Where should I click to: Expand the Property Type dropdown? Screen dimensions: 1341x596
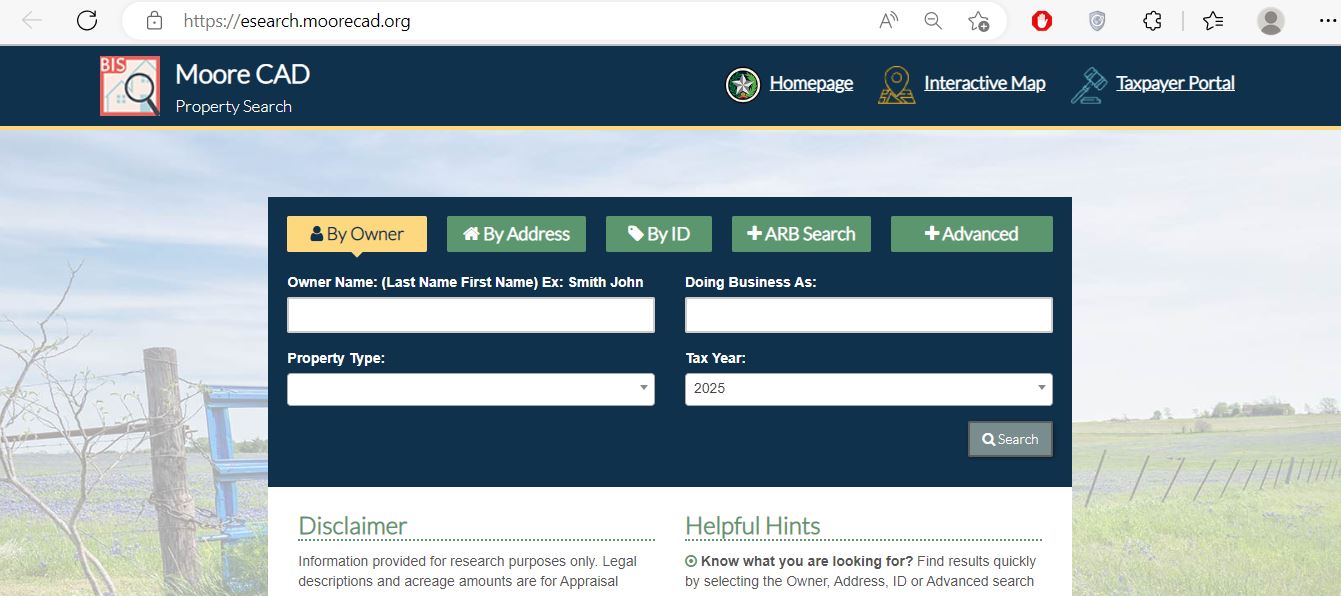click(470, 389)
